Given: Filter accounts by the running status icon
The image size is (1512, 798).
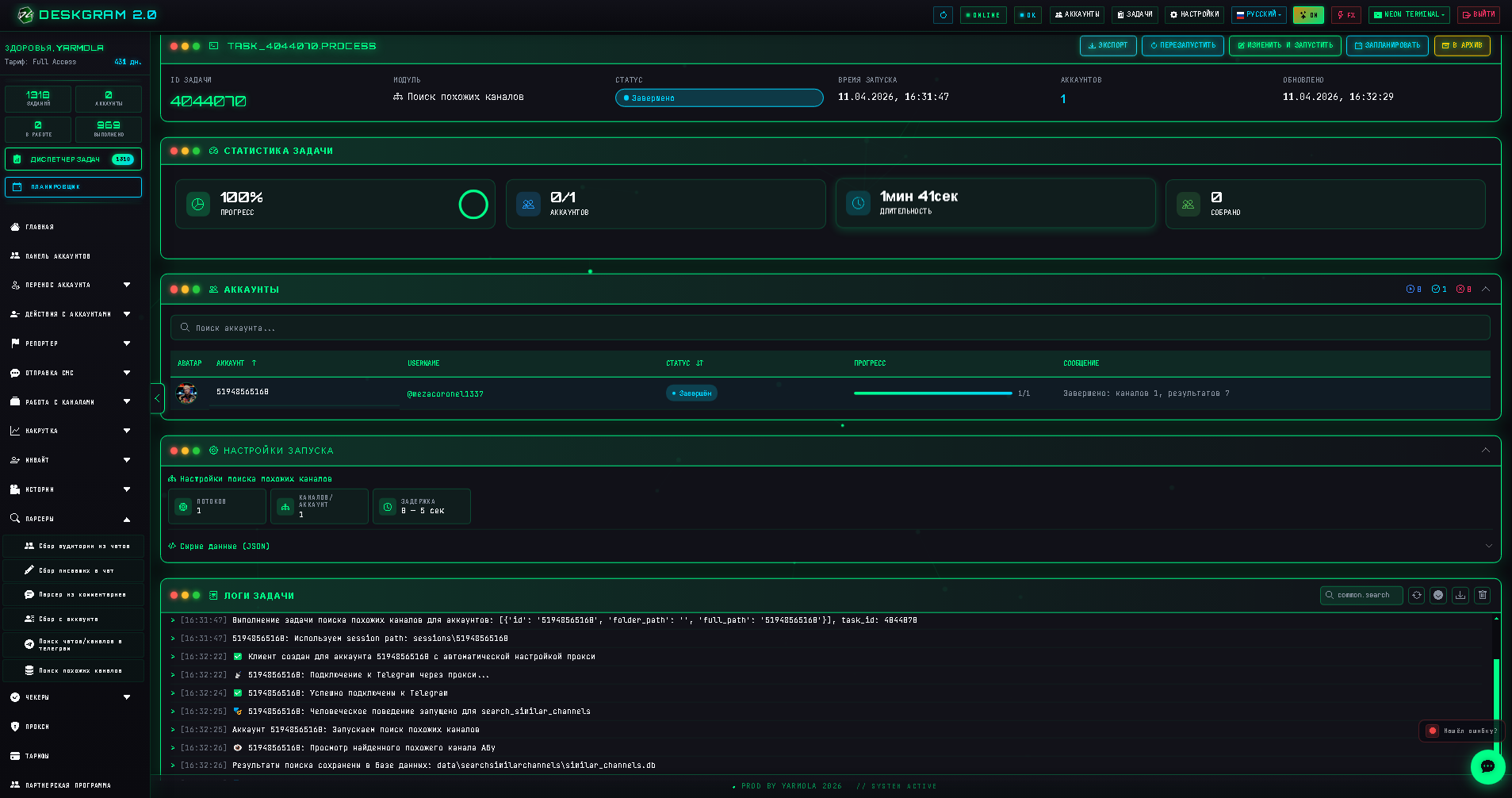Looking at the screenshot, I should [1414, 290].
